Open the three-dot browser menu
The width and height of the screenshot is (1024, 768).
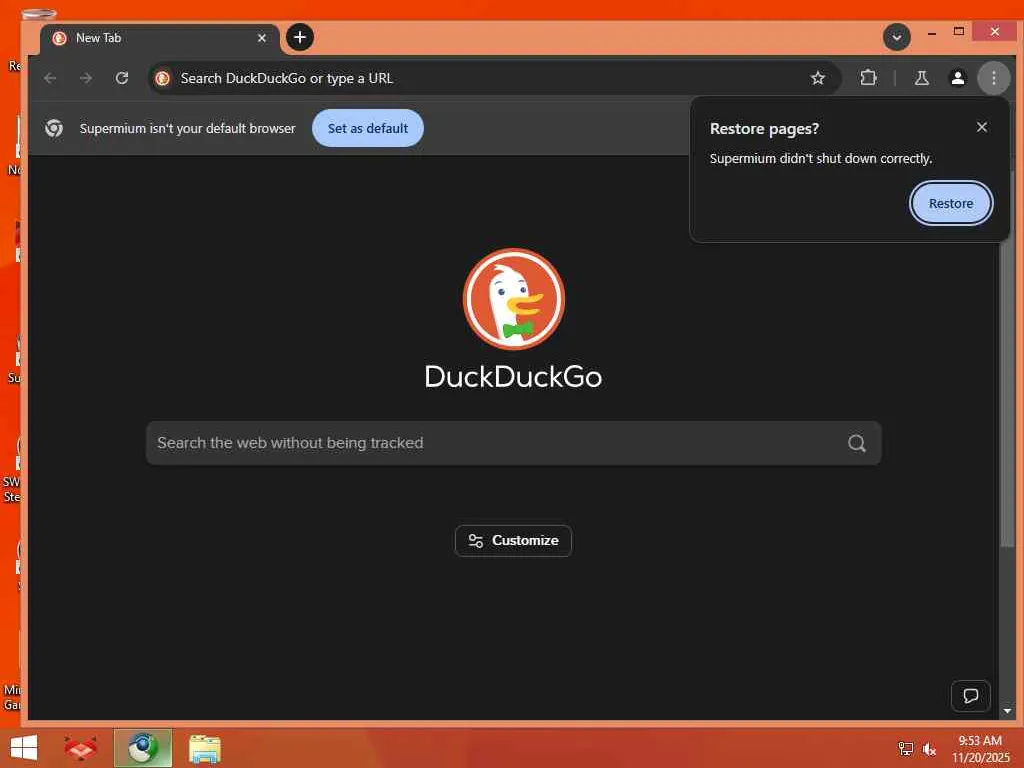(993, 78)
